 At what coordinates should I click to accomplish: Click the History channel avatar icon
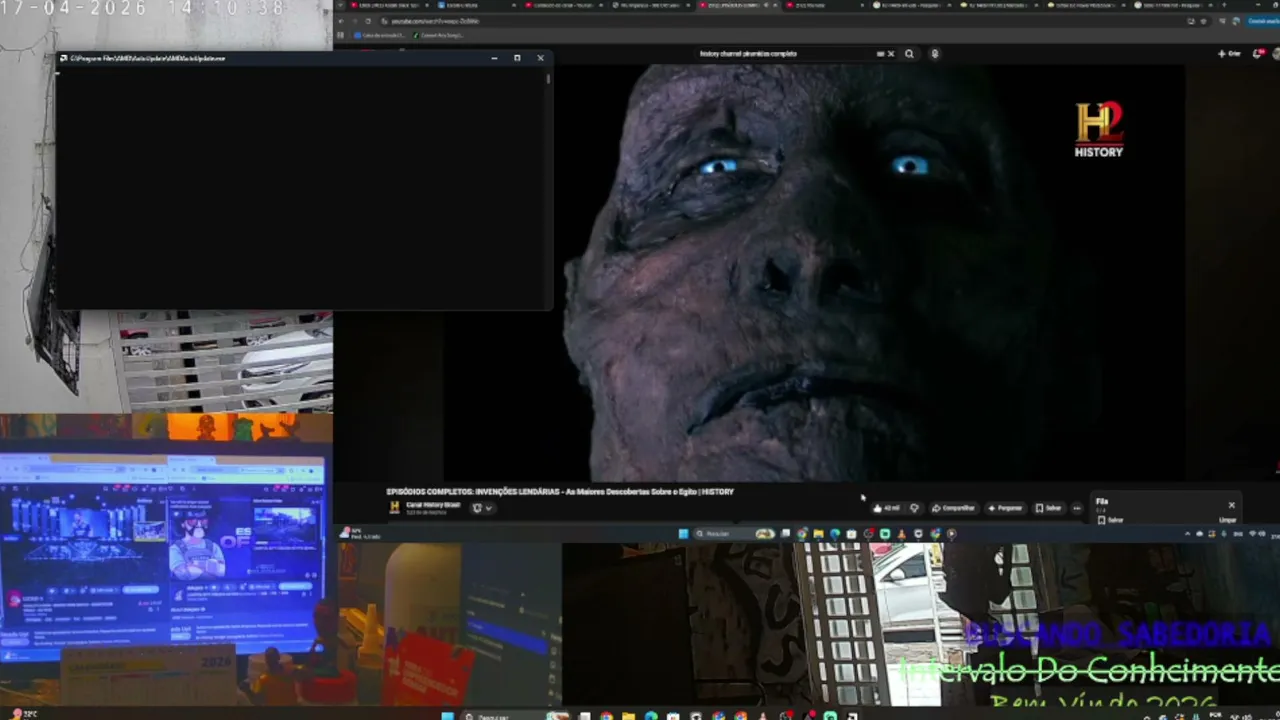394,508
